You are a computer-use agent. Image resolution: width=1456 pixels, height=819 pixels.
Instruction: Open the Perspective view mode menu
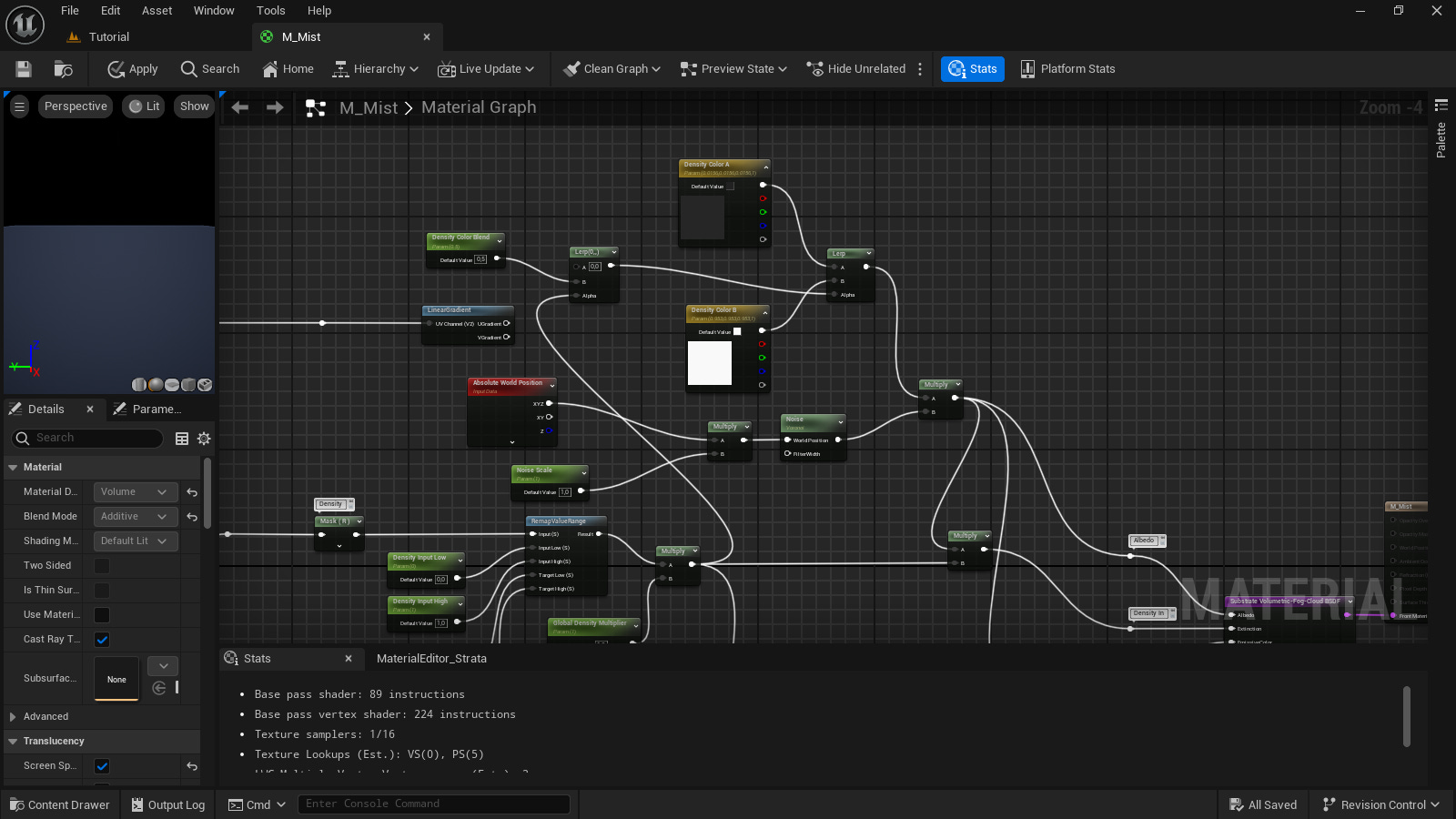(76, 106)
